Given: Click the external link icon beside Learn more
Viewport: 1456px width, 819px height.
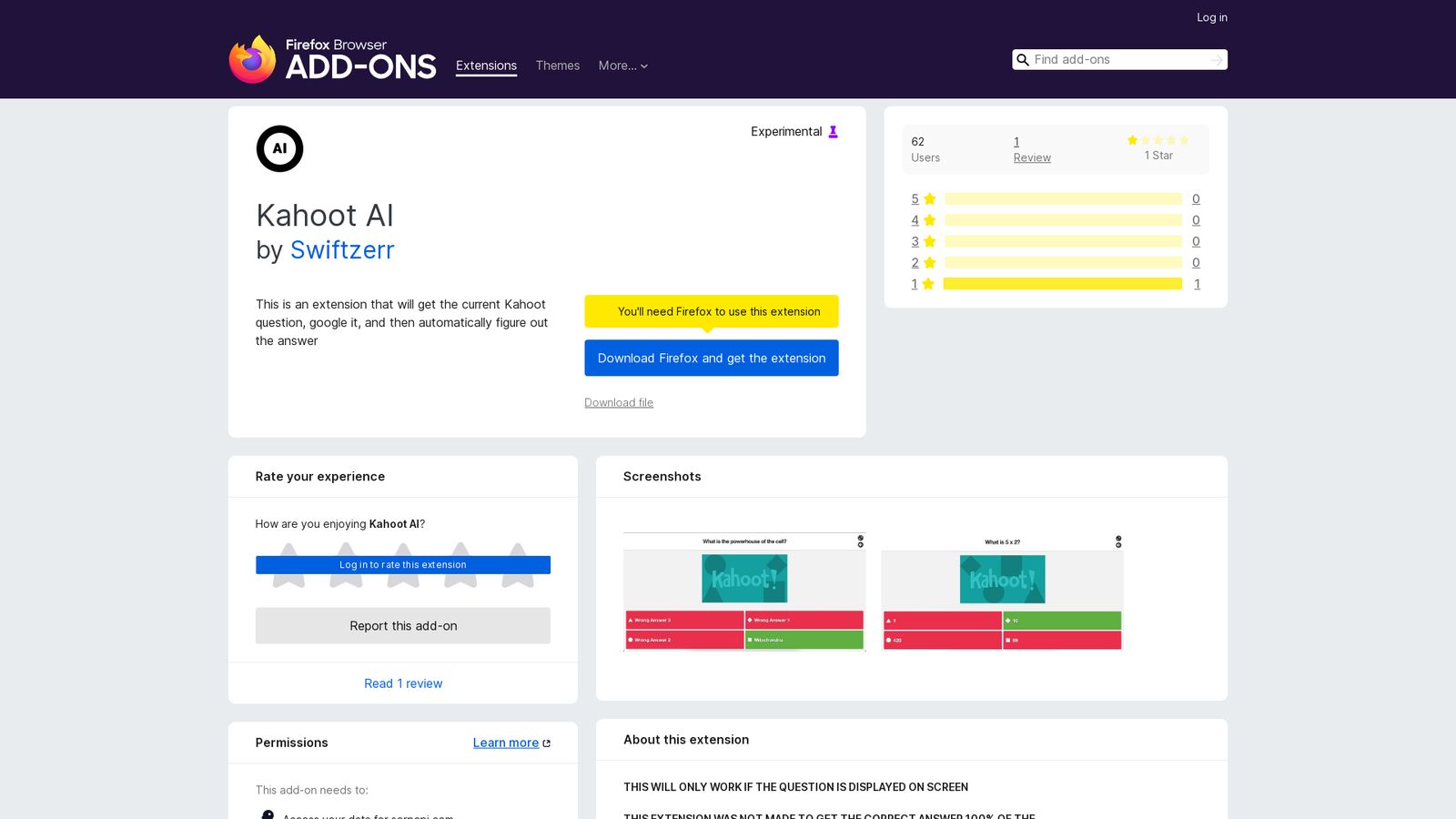Looking at the screenshot, I should (546, 743).
